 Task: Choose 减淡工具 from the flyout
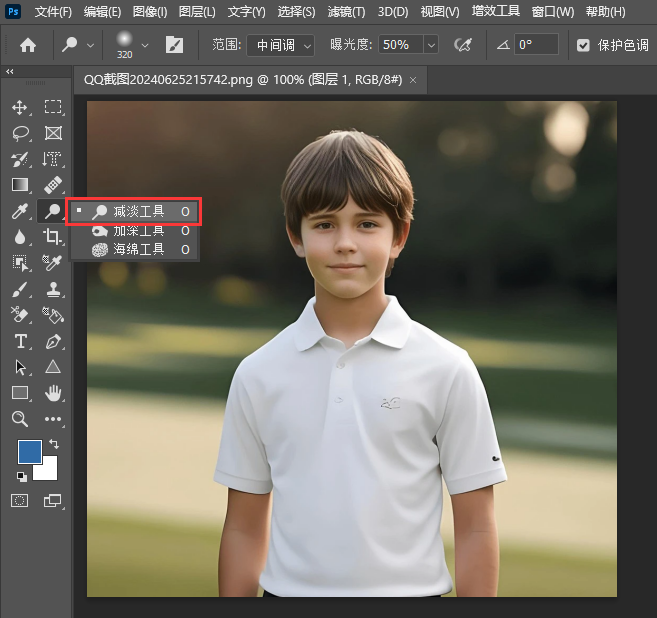(134, 212)
